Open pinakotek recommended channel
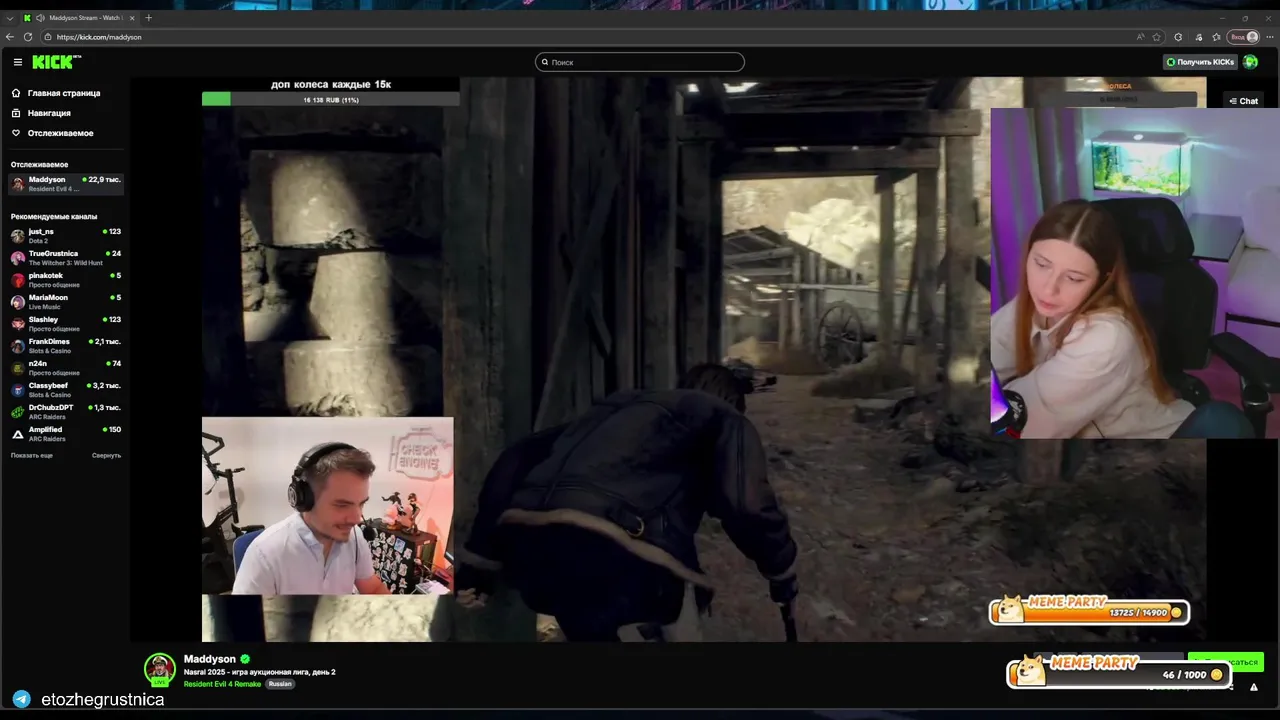Image resolution: width=1280 pixels, height=720 pixels. (65, 280)
